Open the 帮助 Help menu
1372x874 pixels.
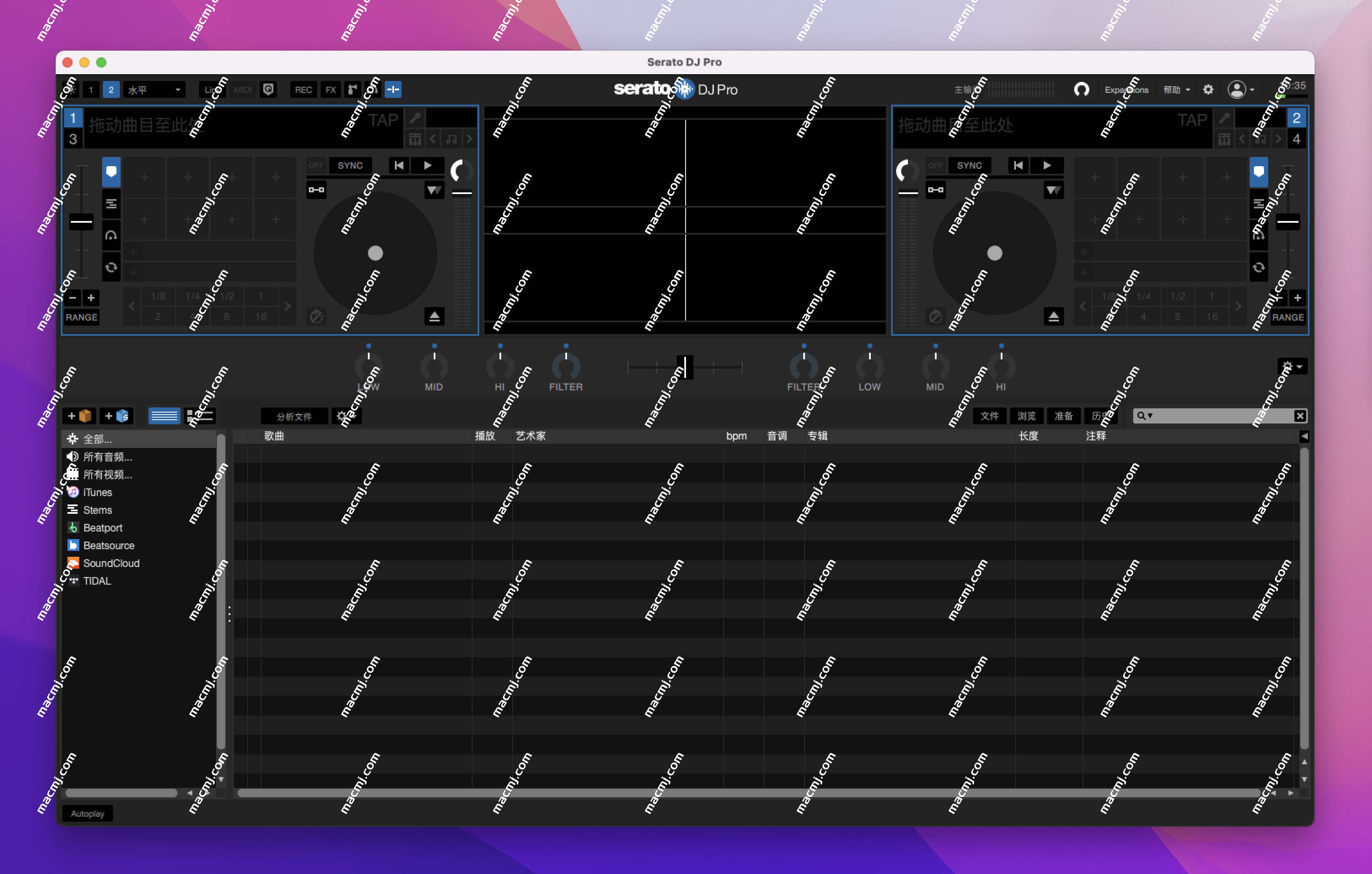pos(1175,89)
